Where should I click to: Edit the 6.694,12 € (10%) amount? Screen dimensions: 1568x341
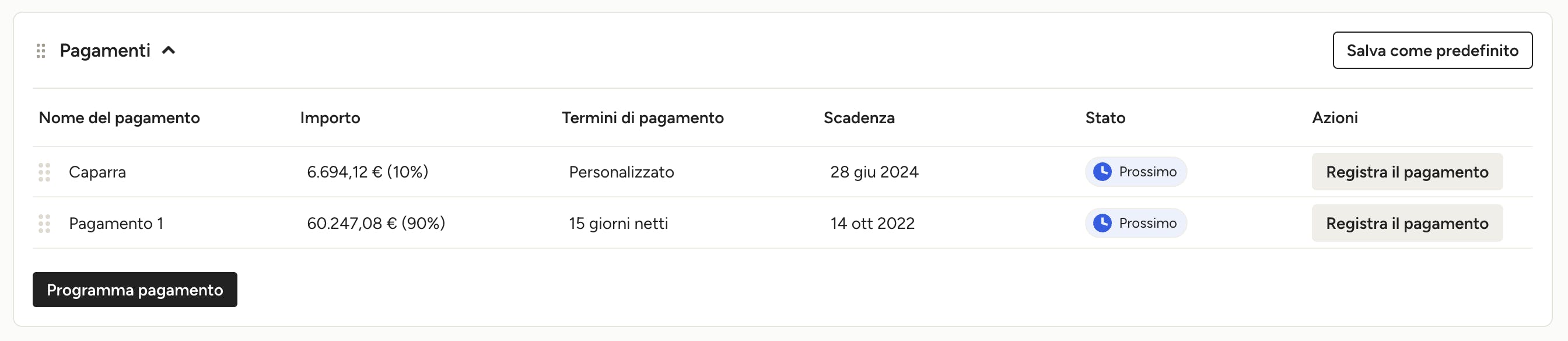pos(367,172)
